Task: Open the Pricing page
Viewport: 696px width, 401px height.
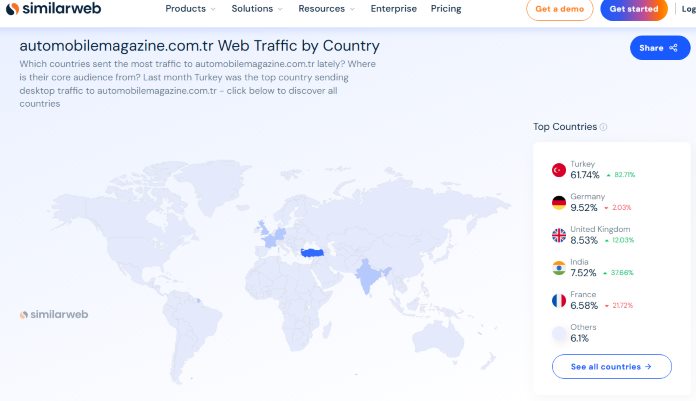Action: click(x=446, y=8)
